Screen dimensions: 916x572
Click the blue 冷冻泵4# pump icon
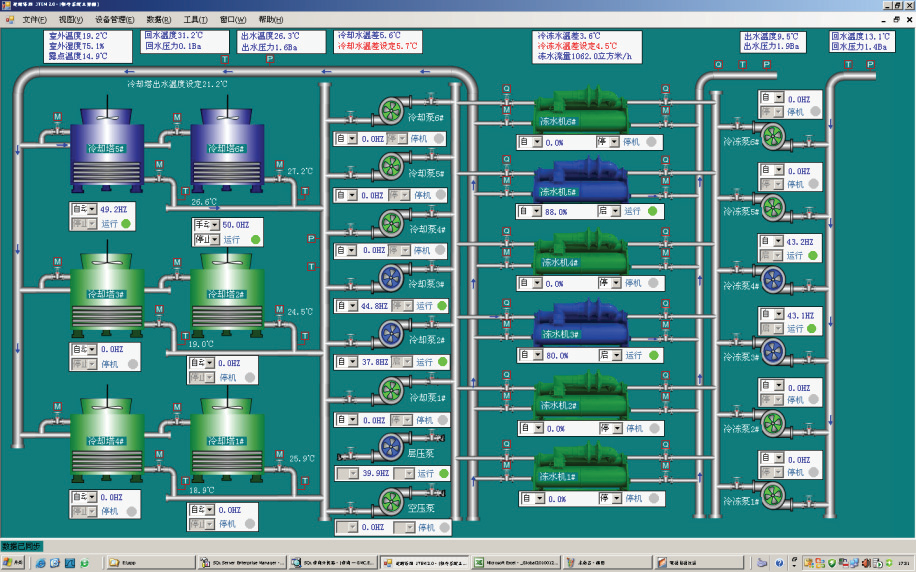(x=772, y=279)
